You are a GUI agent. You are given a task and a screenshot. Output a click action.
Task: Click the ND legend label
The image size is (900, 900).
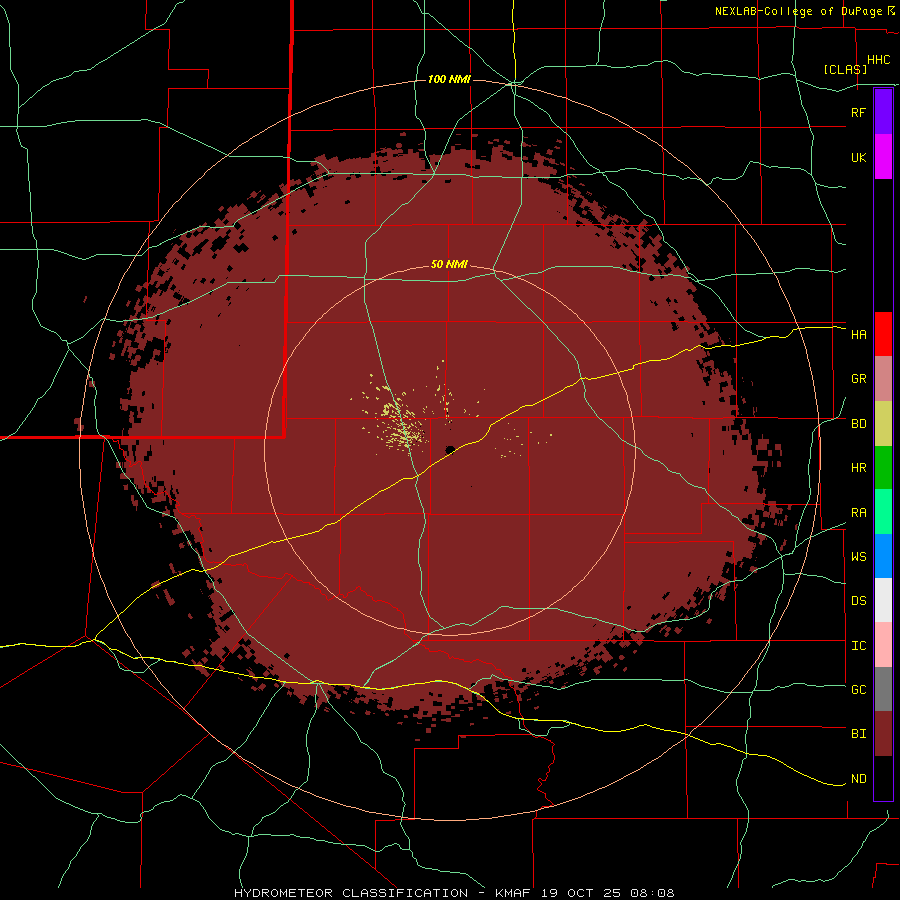tap(858, 779)
